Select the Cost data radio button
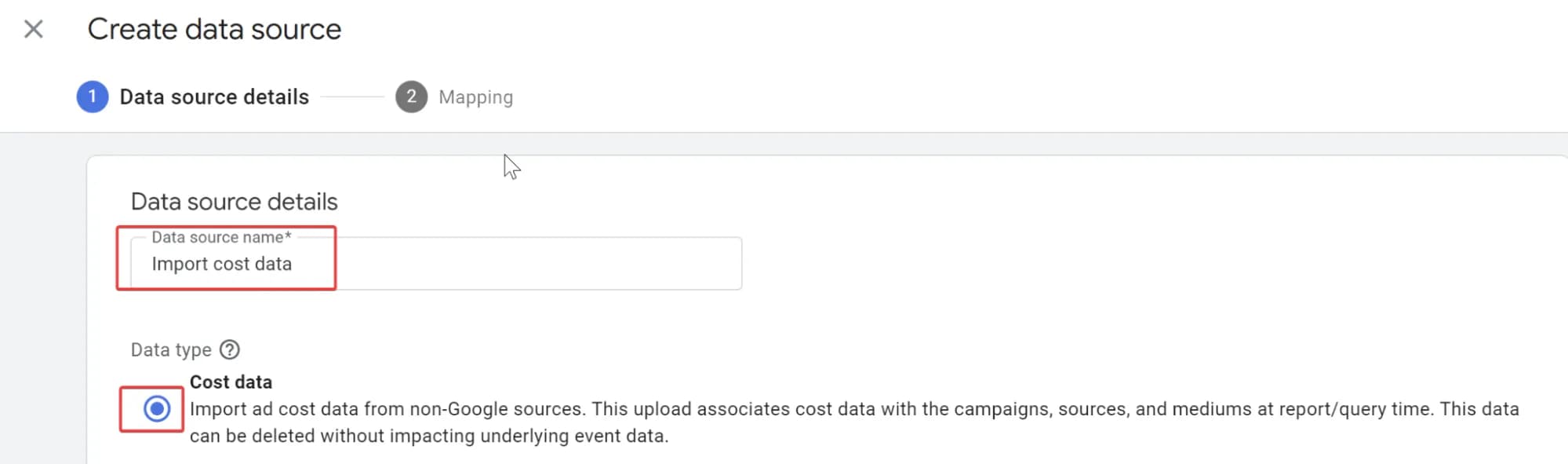The image size is (1568, 464). (x=157, y=408)
